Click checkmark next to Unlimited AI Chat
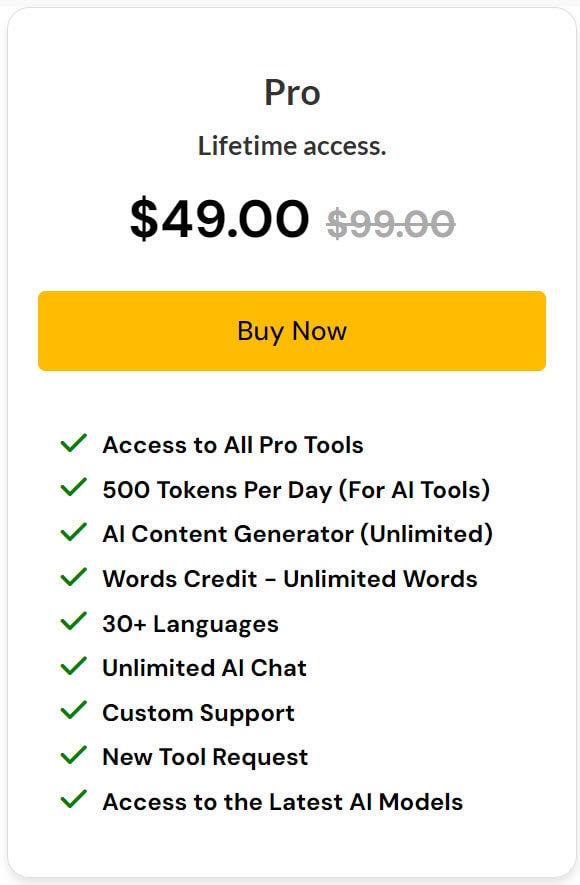The height and width of the screenshot is (885, 580). (73, 666)
